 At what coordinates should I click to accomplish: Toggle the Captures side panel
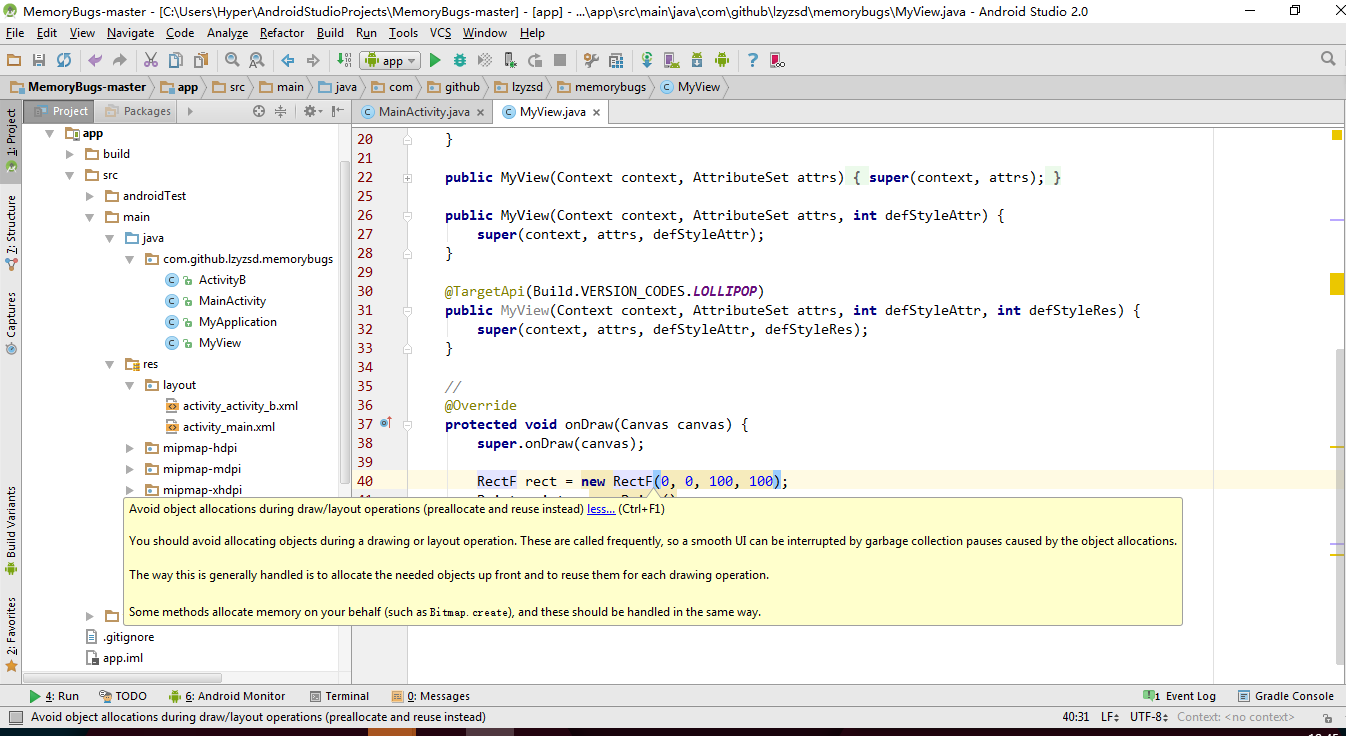click(x=11, y=322)
